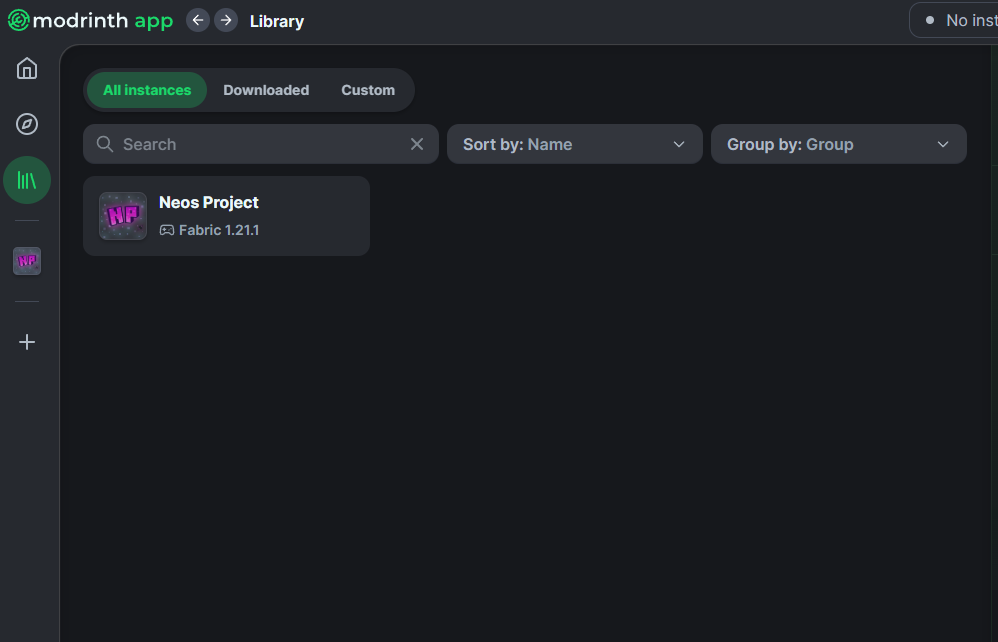Click the Modrinth app logo
Image resolution: width=998 pixels, height=642 pixels.
coord(90,20)
